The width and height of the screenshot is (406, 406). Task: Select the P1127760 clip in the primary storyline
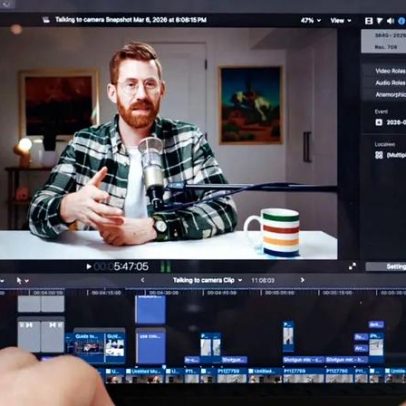tap(339, 375)
